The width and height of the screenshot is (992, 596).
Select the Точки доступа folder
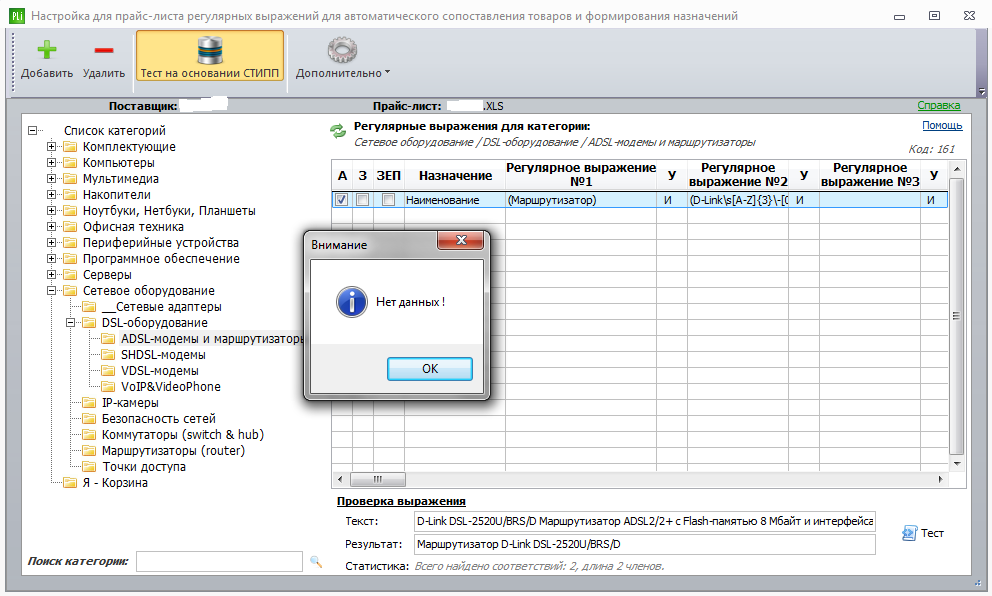144,467
